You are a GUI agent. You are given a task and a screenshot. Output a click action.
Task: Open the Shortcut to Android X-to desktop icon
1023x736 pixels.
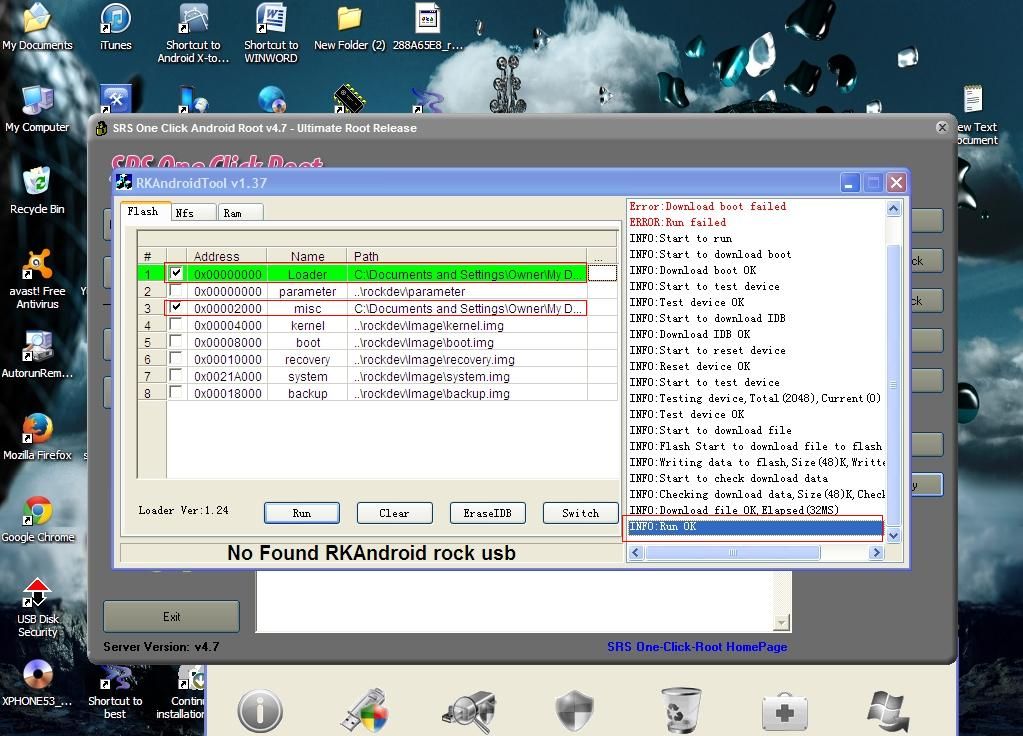[x=193, y=33]
